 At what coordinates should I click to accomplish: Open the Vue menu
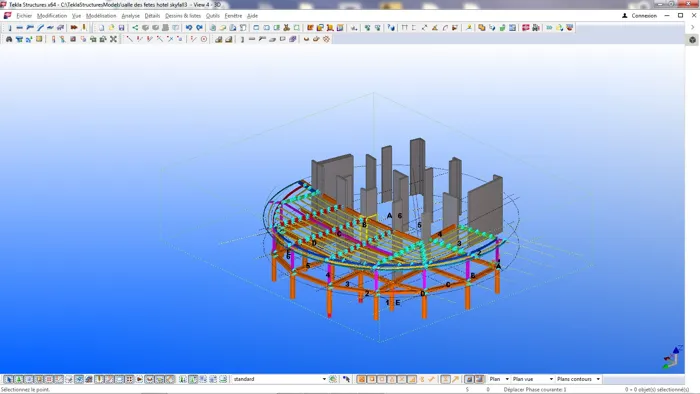(76, 16)
